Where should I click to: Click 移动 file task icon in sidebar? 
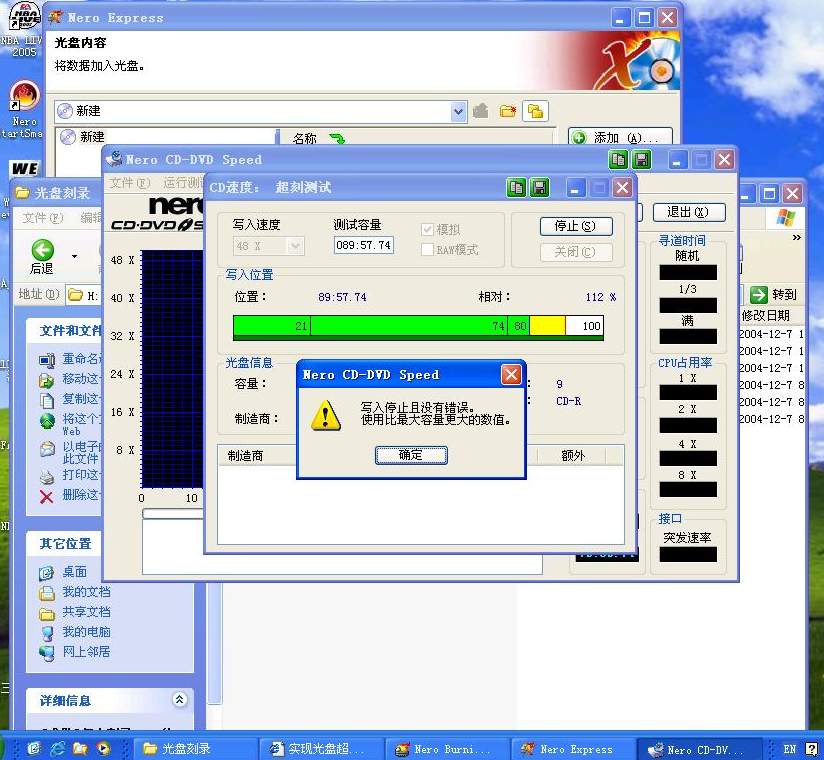click(x=47, y=380)
